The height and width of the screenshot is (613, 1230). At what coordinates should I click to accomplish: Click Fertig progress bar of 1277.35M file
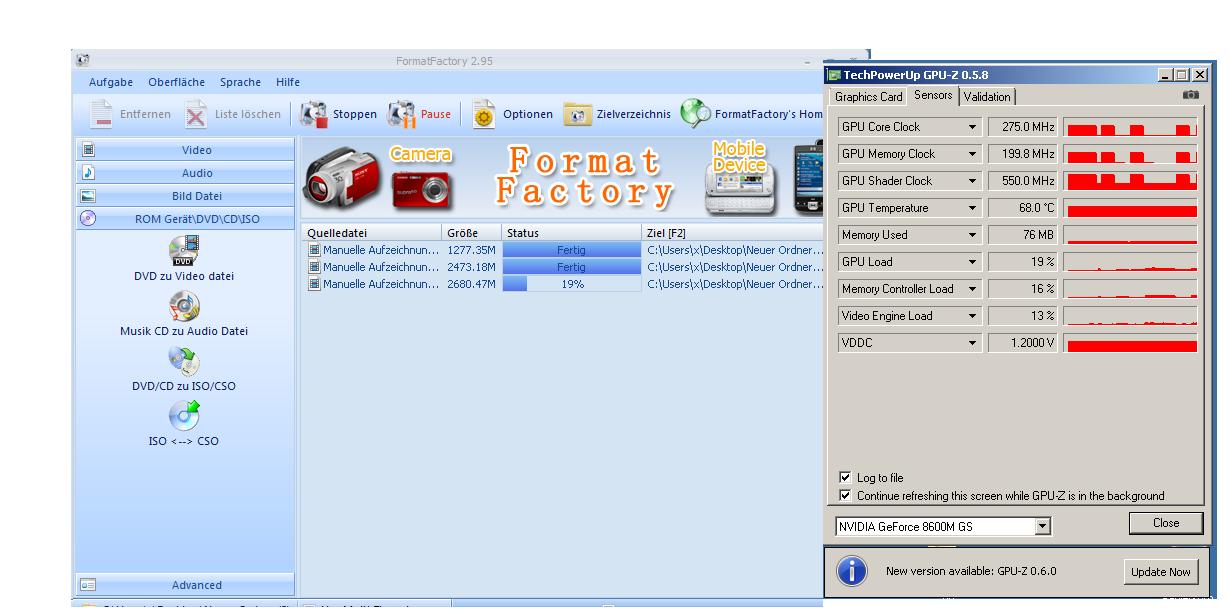click(x=572, y=250)
